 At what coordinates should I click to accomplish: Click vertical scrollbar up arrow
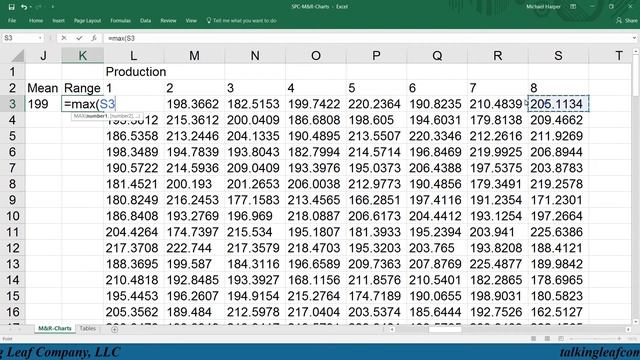636,51
